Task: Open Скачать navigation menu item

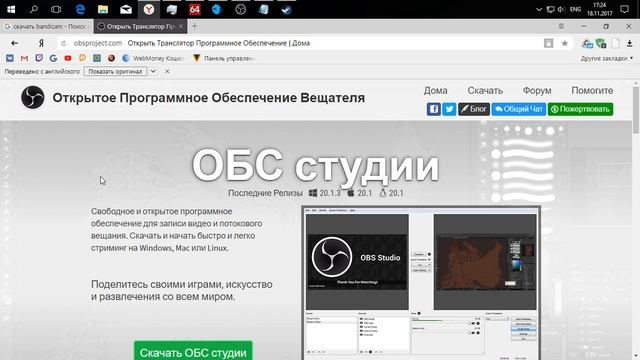Action: (x=485, y=91)
